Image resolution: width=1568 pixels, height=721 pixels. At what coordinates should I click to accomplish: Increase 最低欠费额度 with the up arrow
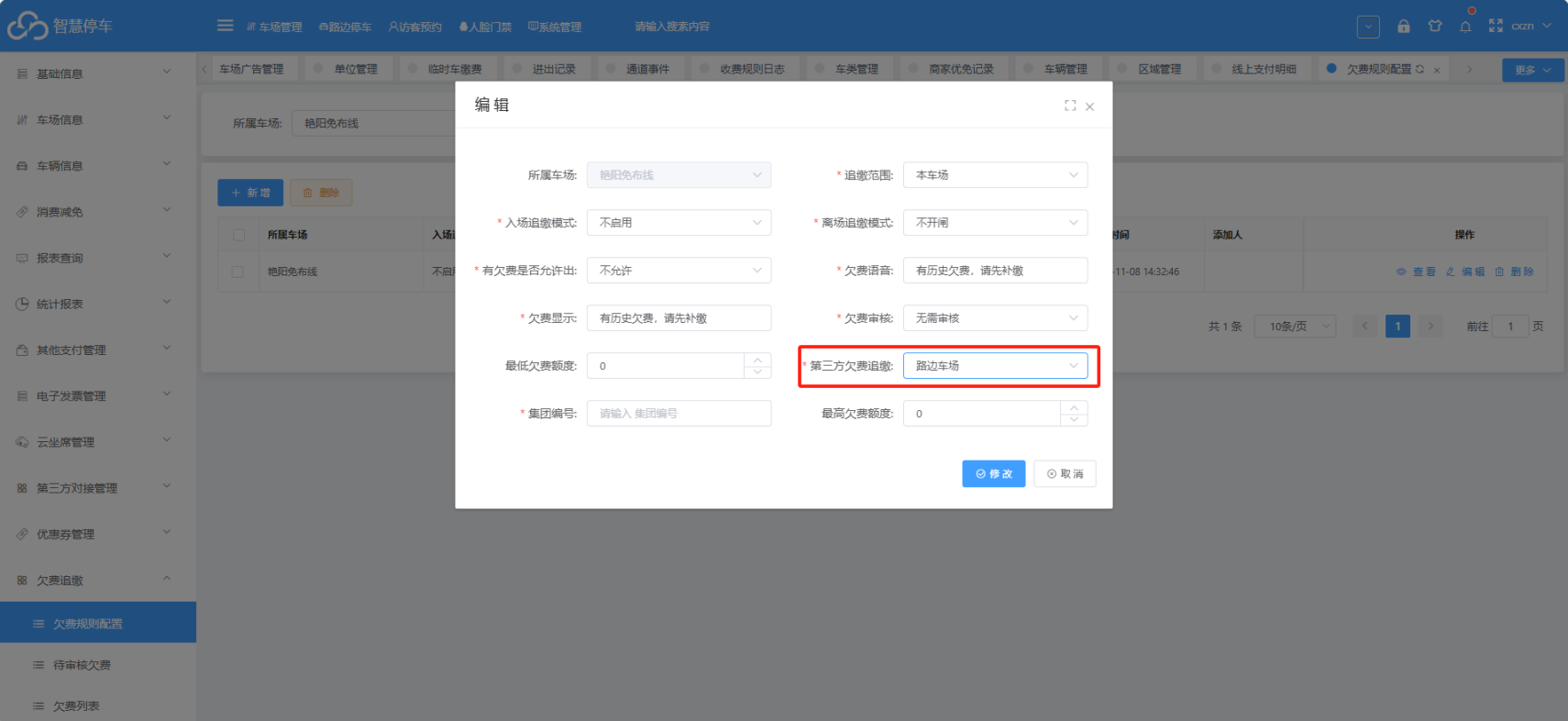click(x=757, y=360)
